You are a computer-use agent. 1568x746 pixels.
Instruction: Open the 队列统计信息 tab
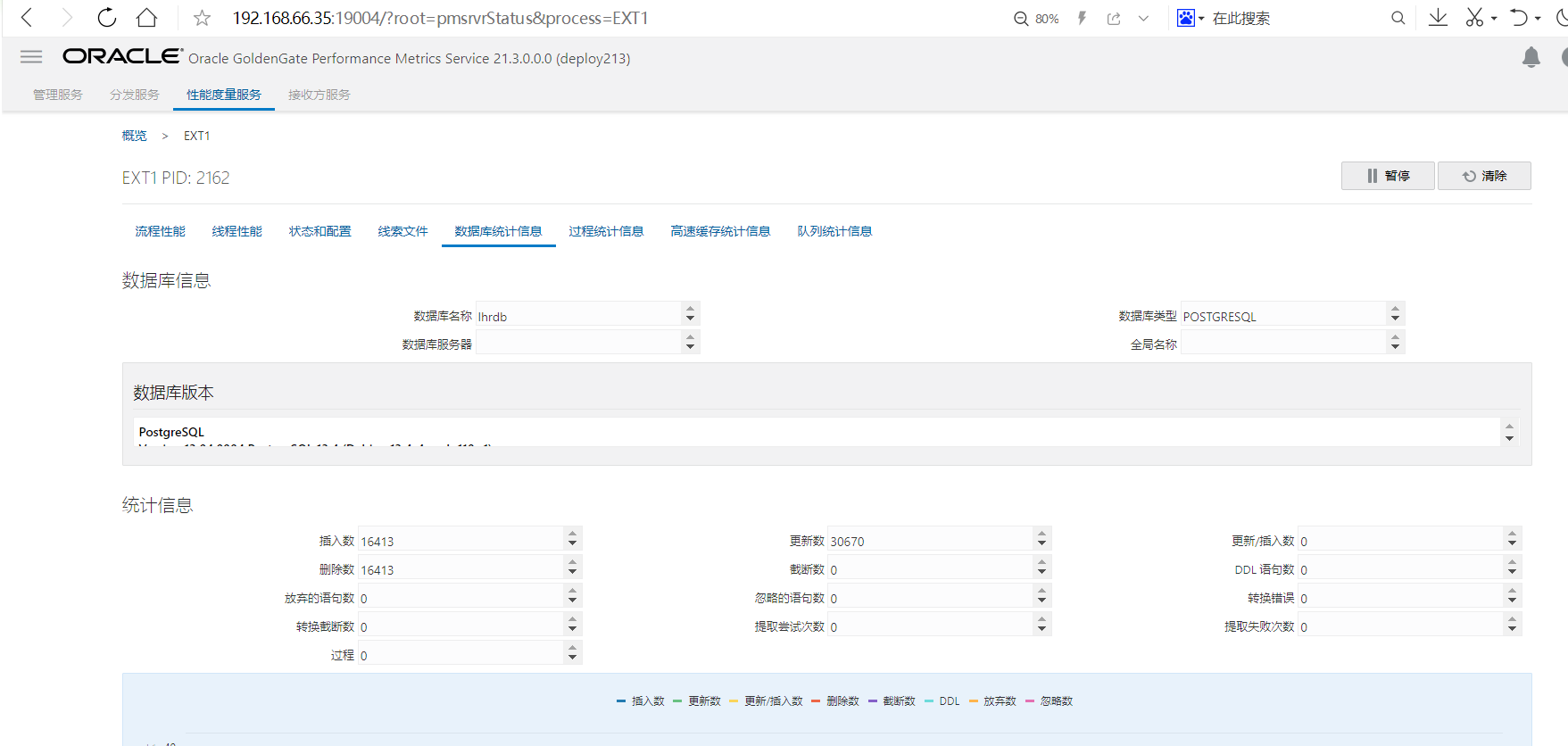pyautogui.click(x=834, y=231)
